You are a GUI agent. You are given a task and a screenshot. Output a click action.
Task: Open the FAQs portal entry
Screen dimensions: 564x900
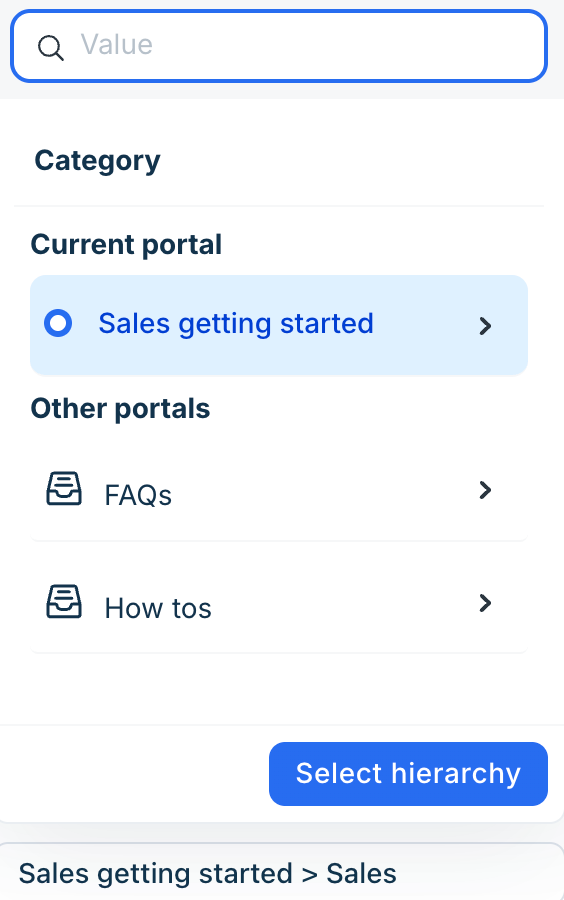tap(279, 492)
